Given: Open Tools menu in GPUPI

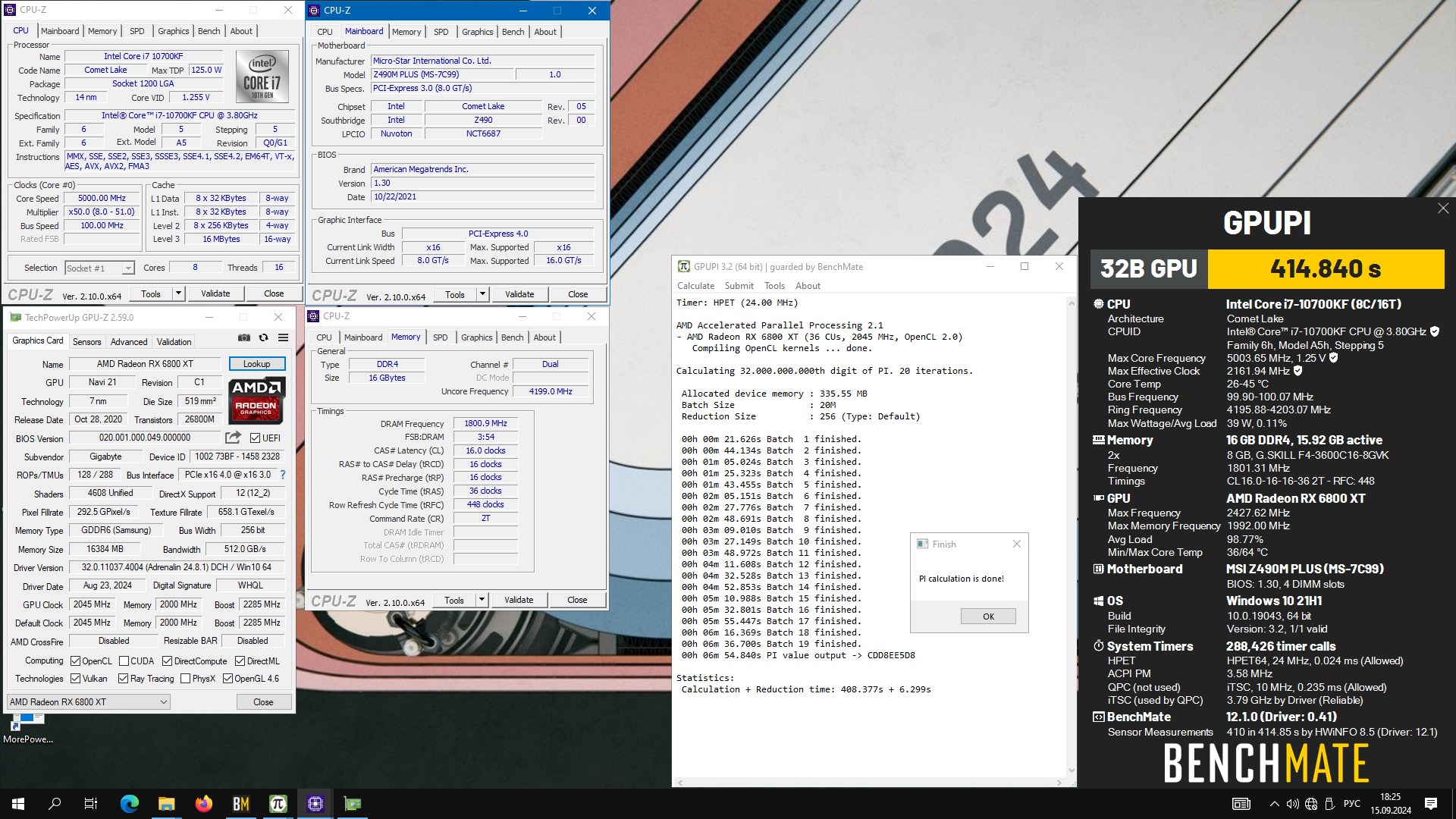Looking at the screenshot, I should click(x=774, y=286).
